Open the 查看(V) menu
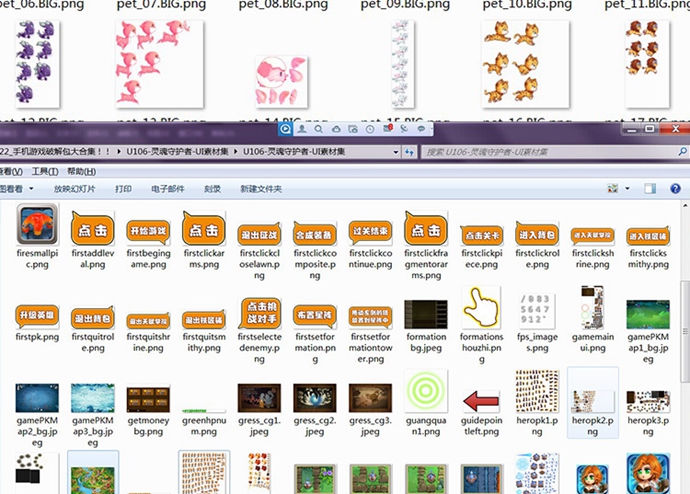Viewport: 690px width, 494px height. click(11, 171)
